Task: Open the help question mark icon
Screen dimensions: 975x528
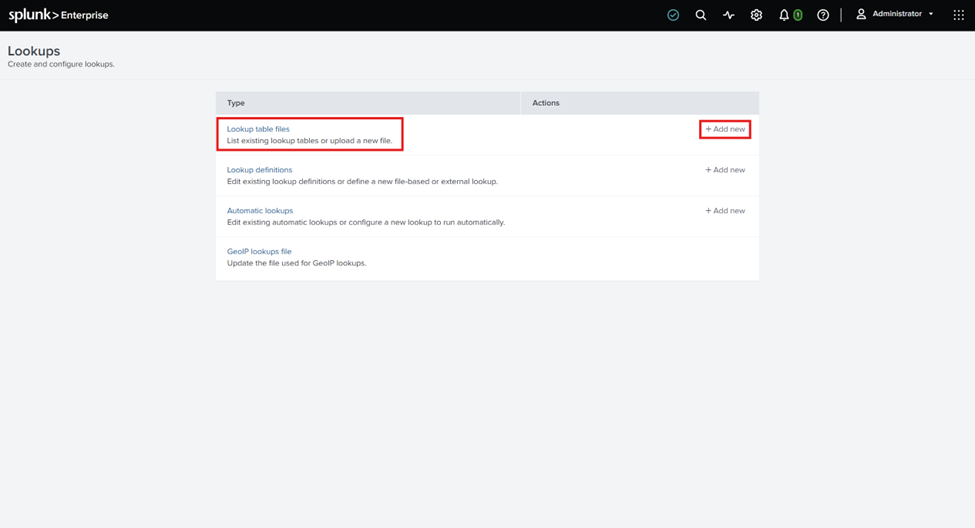Action: pos(823,15)
